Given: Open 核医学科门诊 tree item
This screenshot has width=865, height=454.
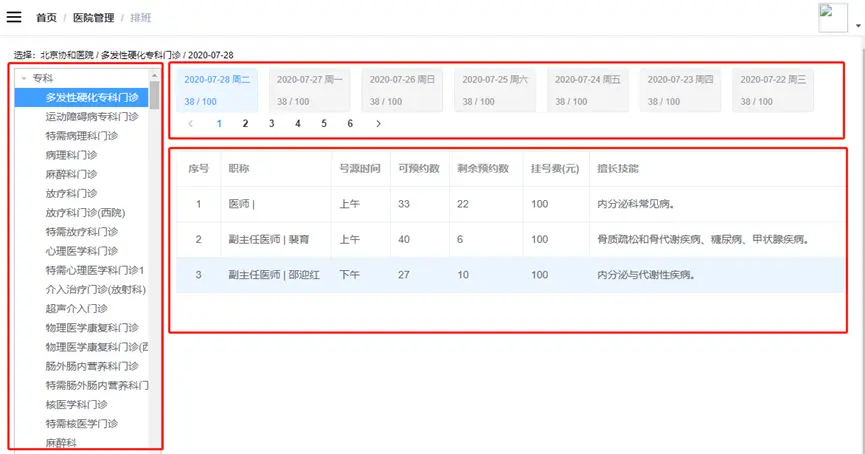Looking at the screenshot, I should [x=76, y=404].
